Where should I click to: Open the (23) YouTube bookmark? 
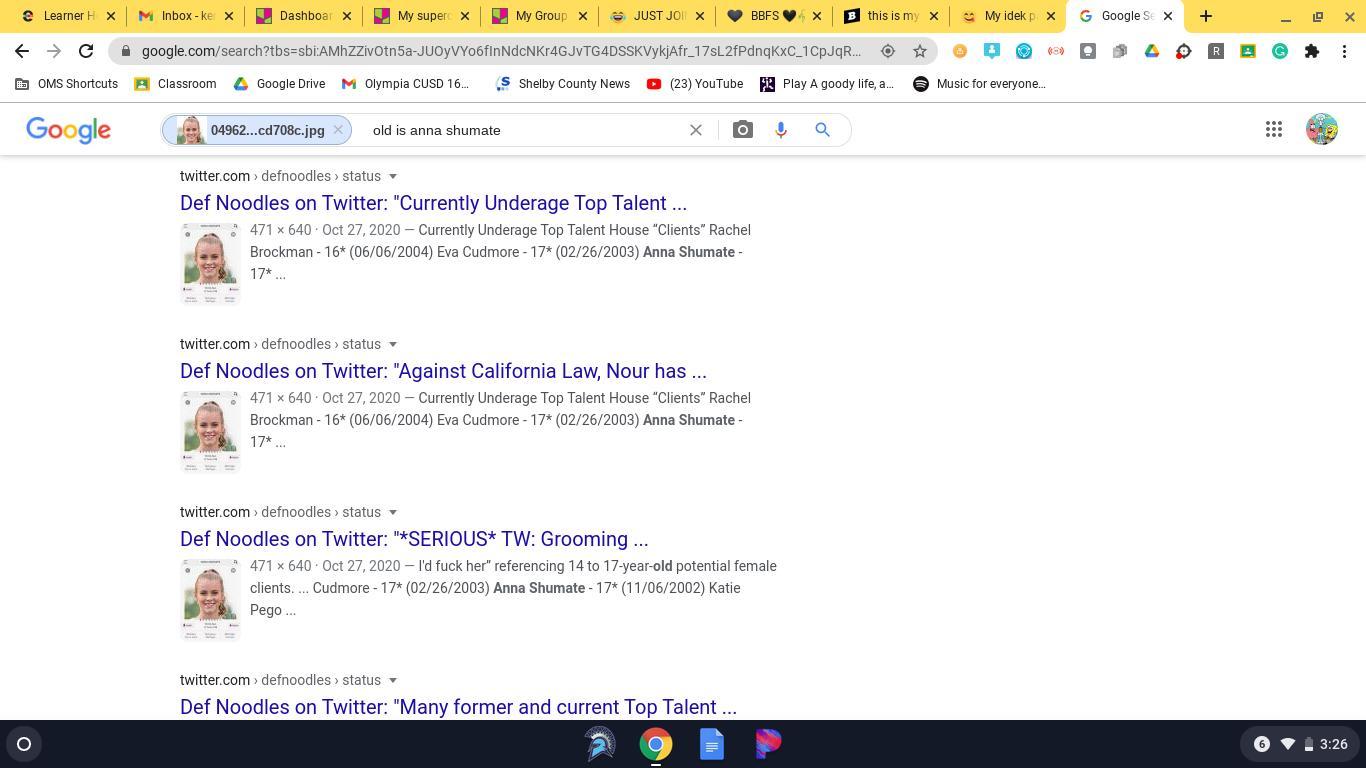tap(695, 84)
